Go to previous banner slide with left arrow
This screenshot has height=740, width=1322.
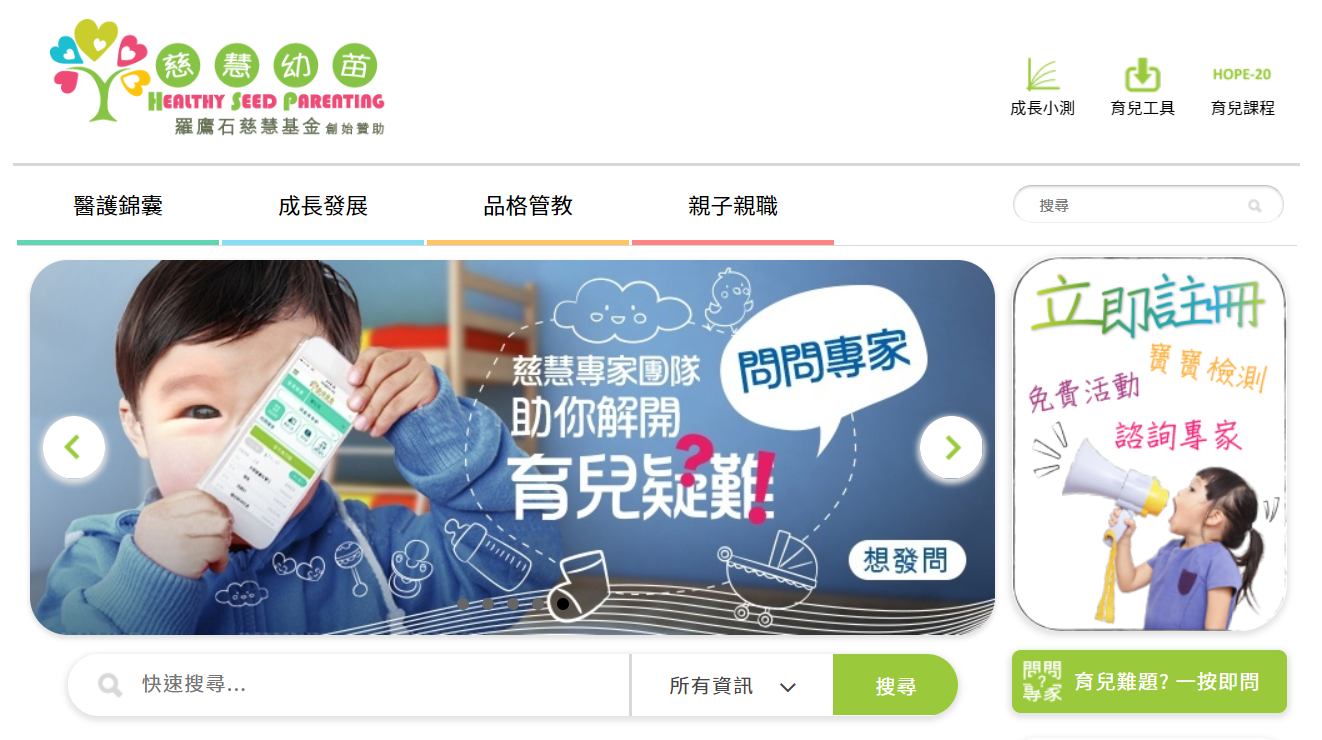pos(73,447)
